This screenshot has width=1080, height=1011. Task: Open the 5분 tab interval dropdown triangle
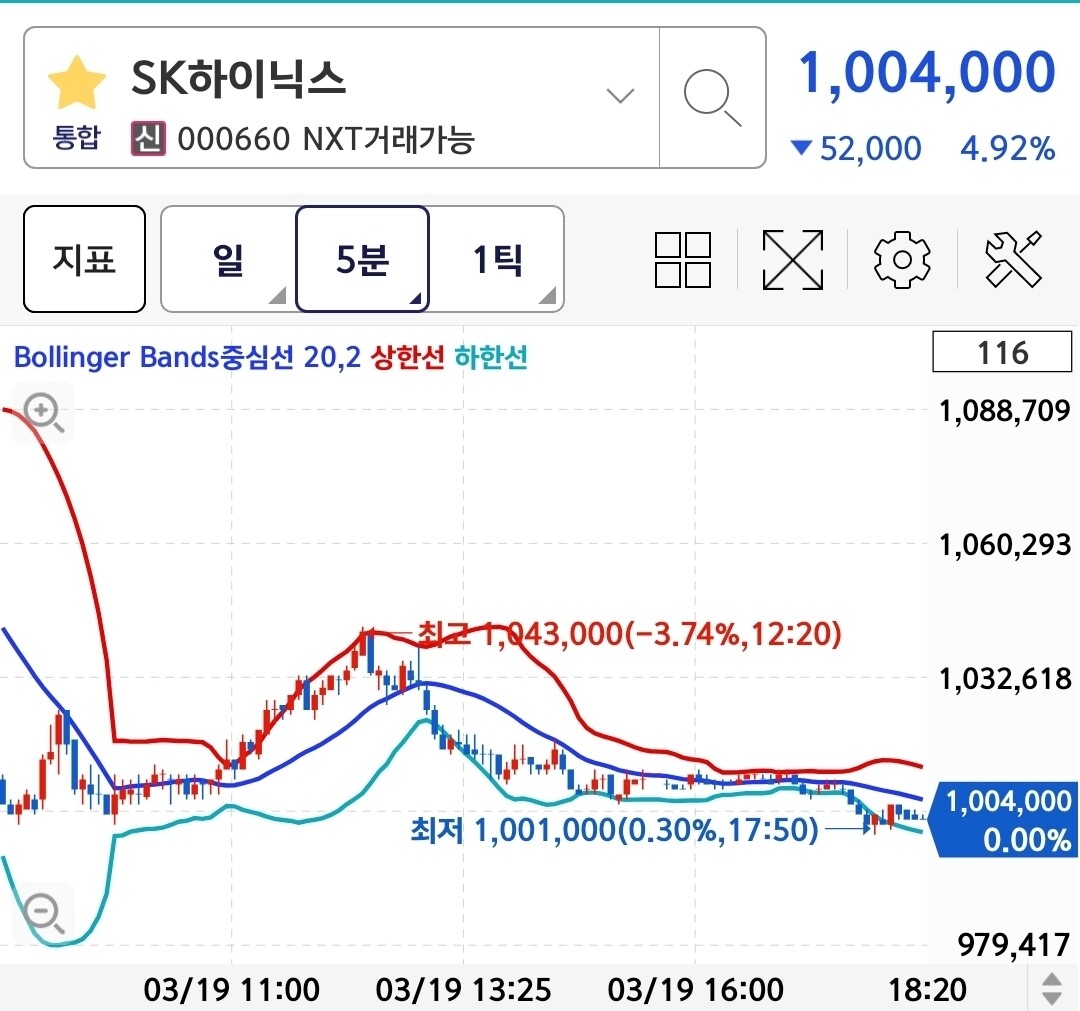tap(415, 298)
